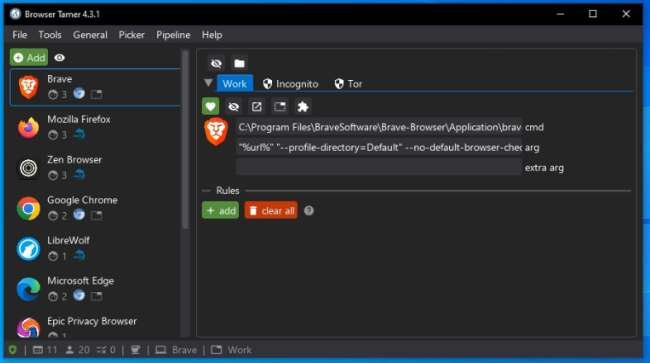Click the puzzle piece extensions icon
Screen dimensions: 650x363
303,106
